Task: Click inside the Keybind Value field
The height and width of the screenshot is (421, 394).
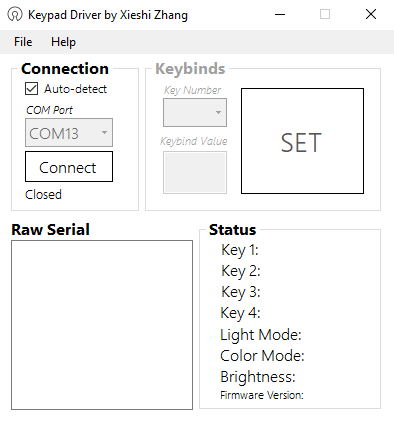Action: (x=195, y=172)
